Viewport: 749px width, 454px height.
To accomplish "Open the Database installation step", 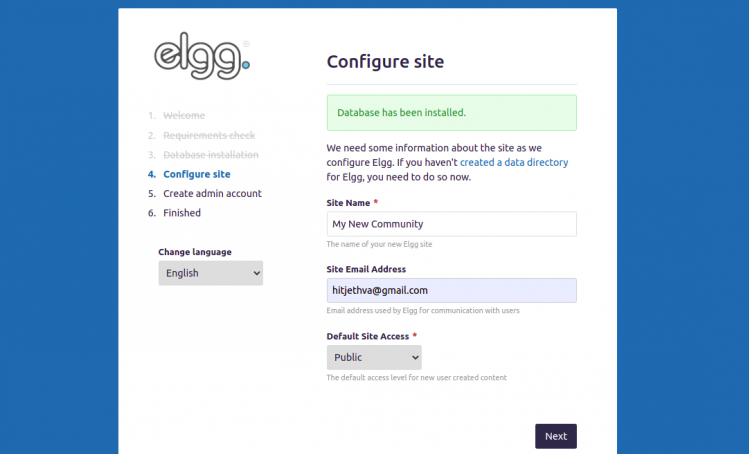I will (x=211, y=155).
